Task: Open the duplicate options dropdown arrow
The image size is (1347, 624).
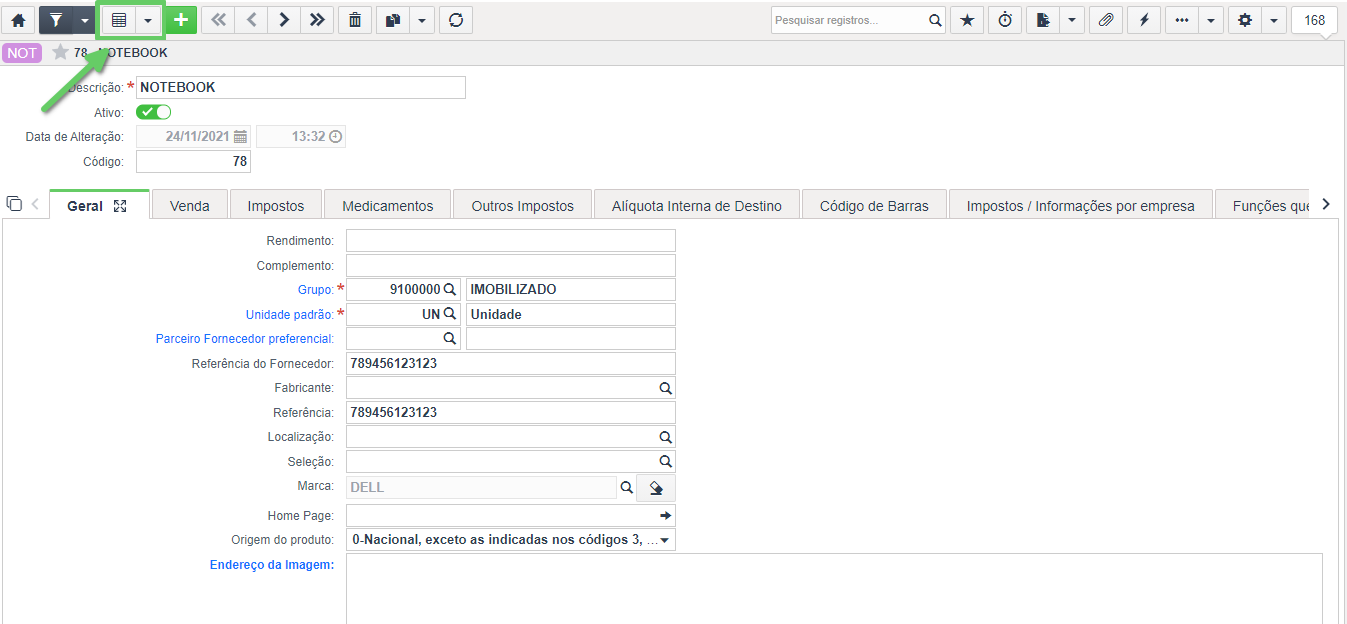Action: click(422, 20)
